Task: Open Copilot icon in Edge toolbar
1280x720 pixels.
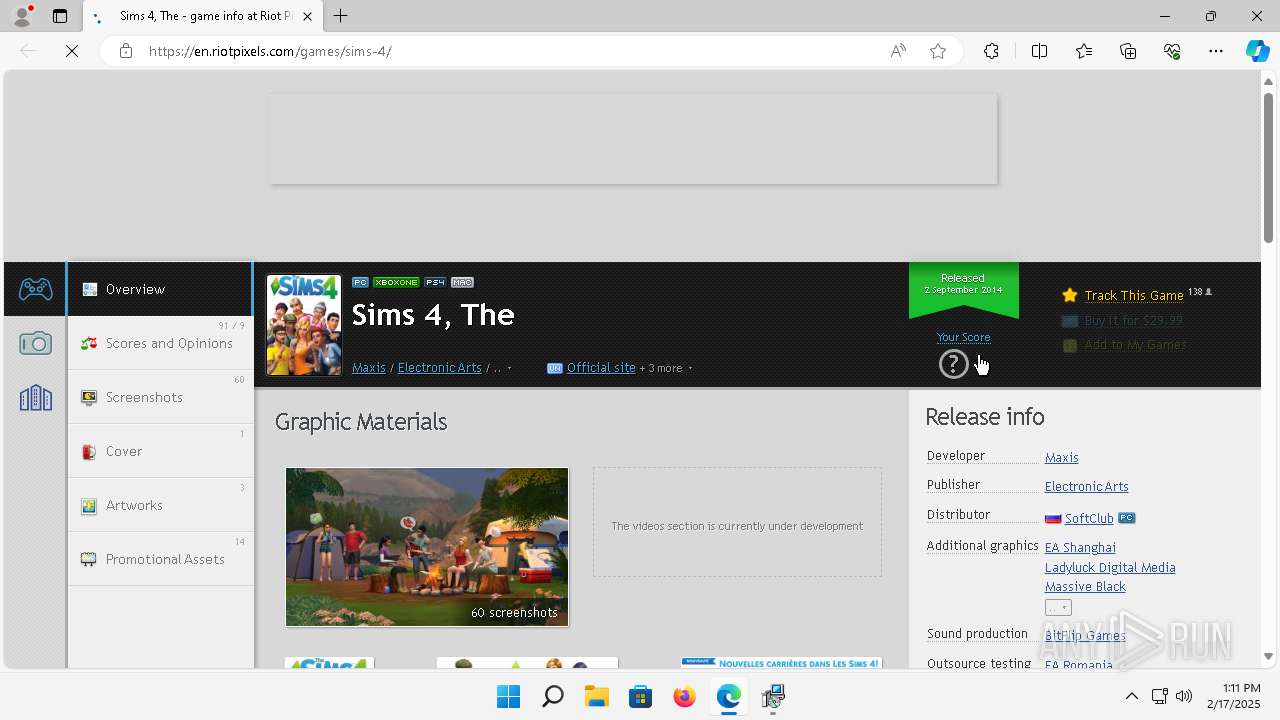Action: 1257,51
